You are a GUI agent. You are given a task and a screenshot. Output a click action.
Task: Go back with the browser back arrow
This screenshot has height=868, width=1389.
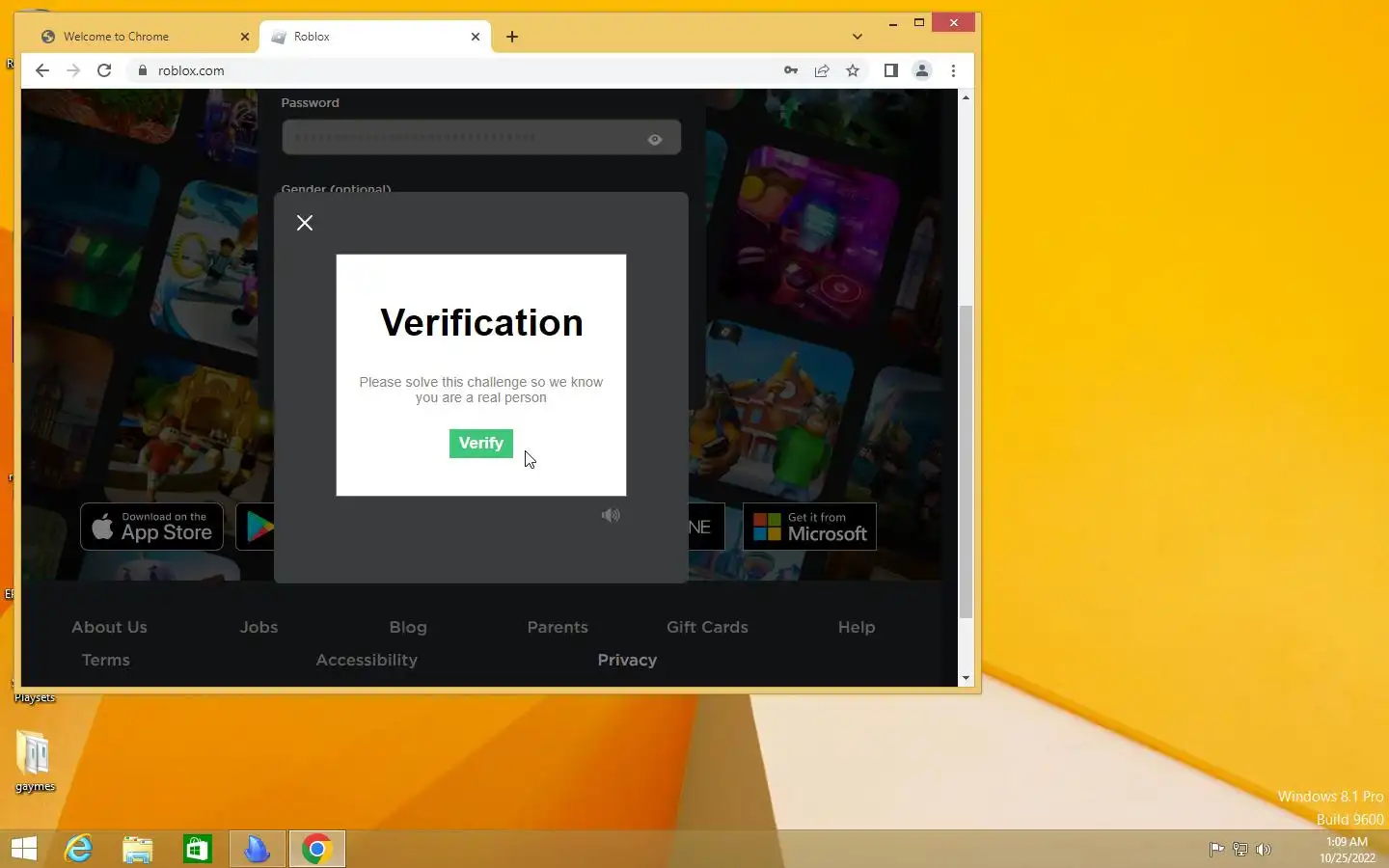point(41,70)
